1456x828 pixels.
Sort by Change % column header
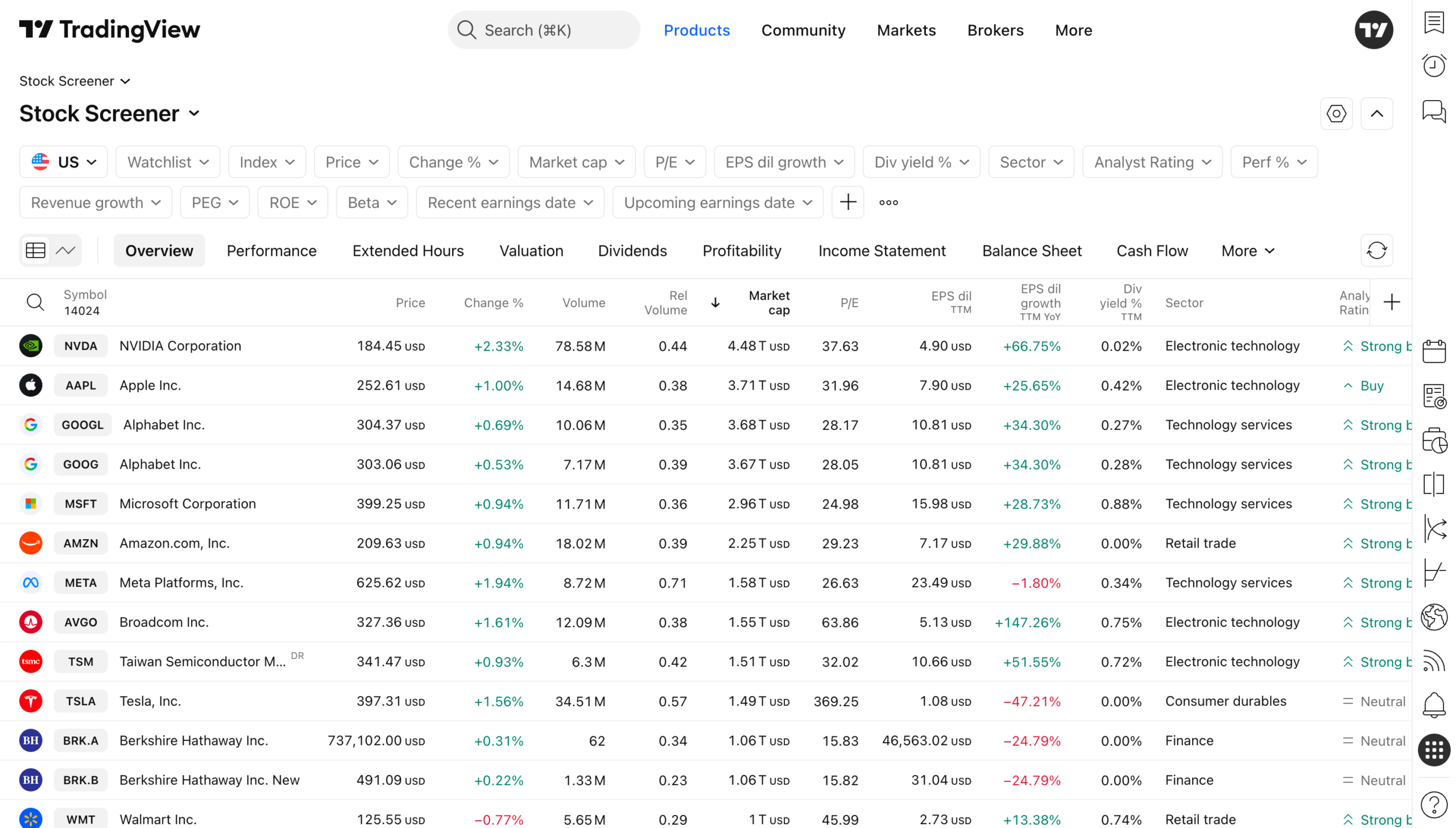(493, 303)
